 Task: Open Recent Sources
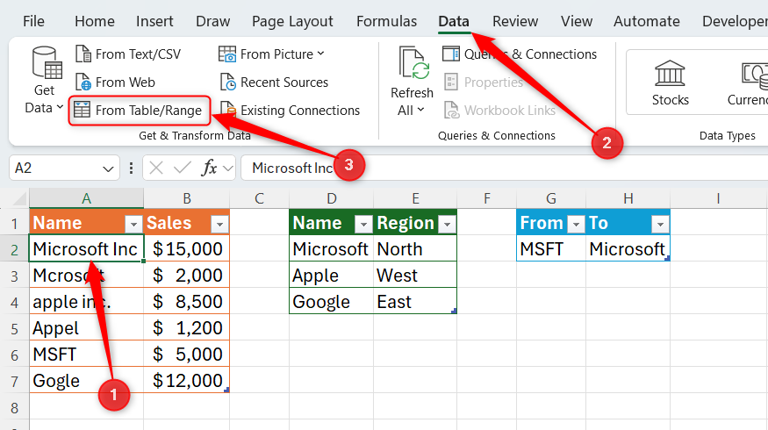[274, 82]
